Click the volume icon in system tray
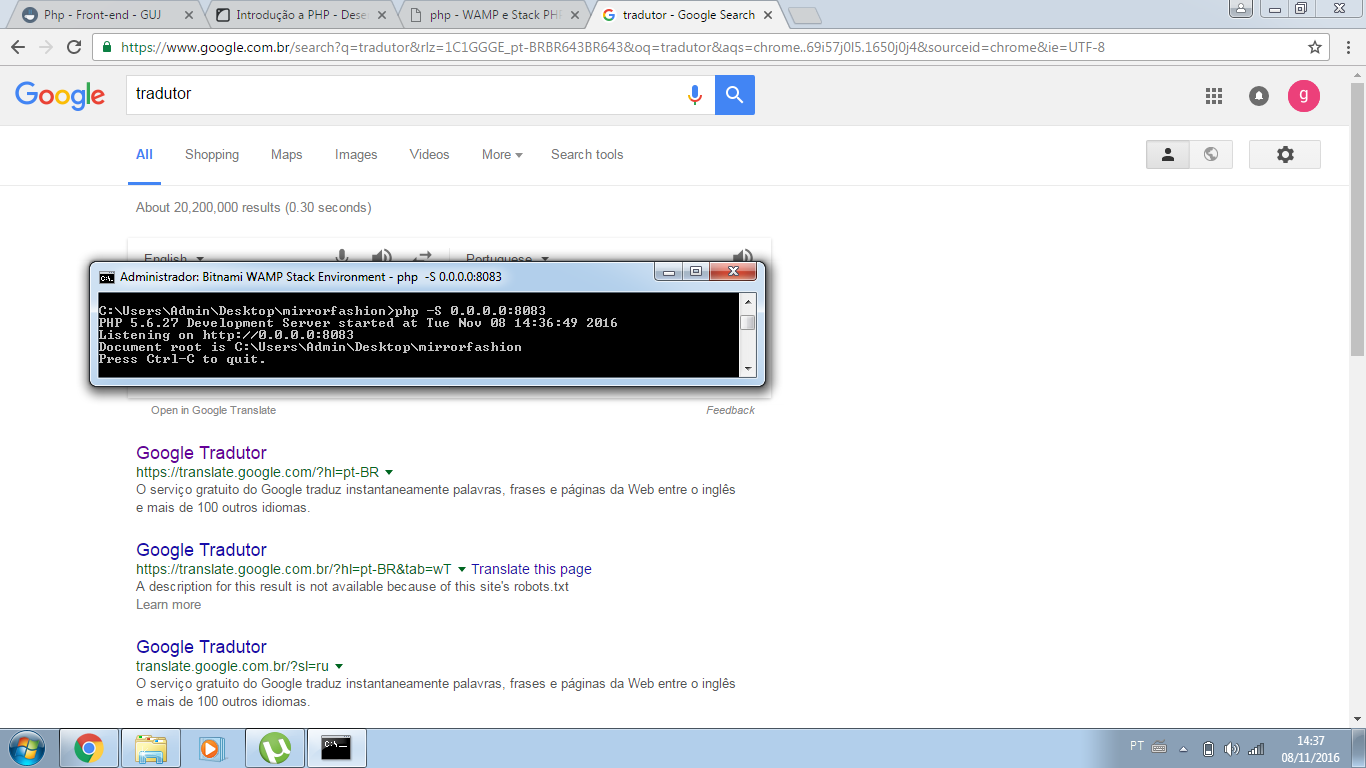 1232,748
